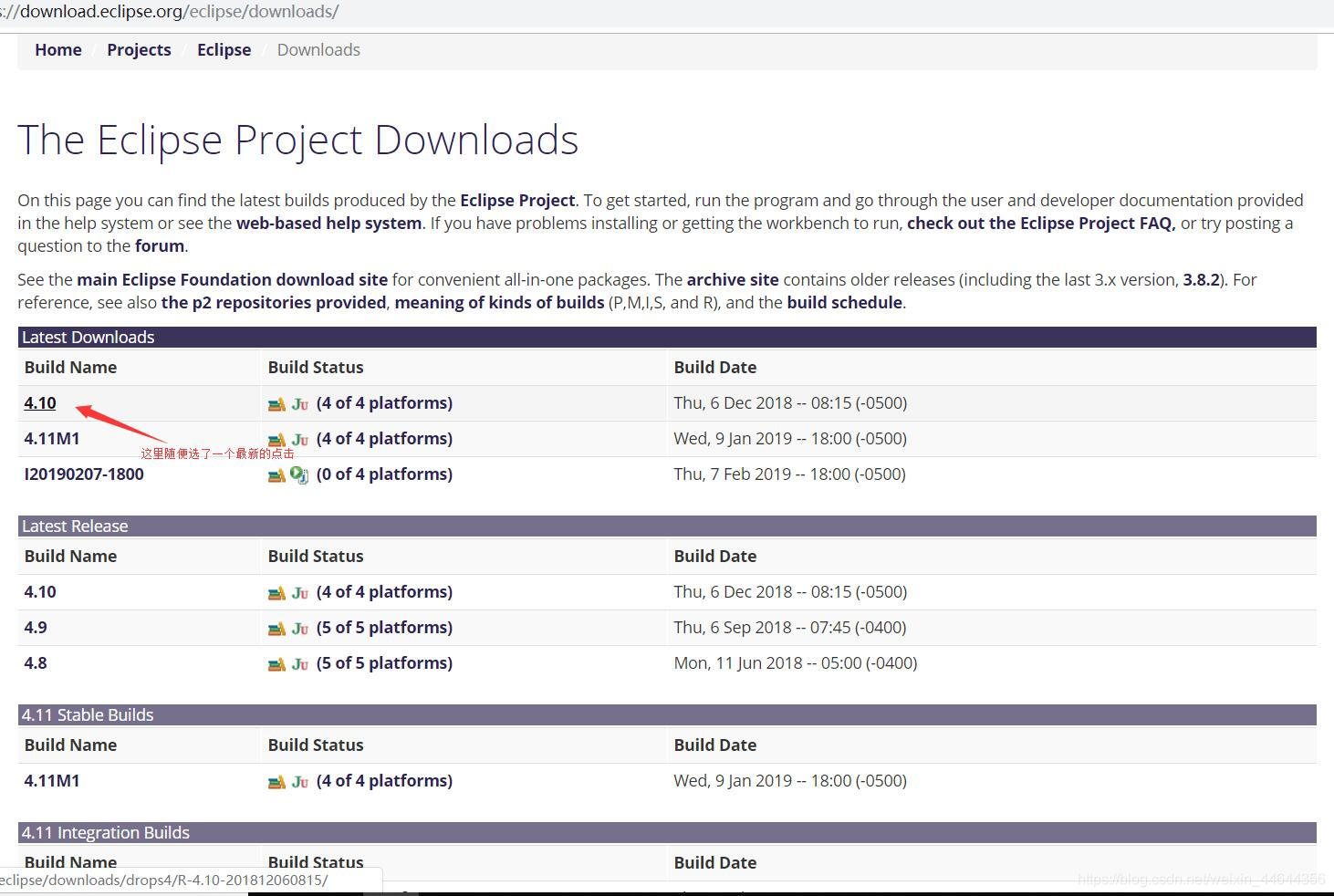This screenshot has height=896, width=1334.
Task: Open repository icon in the 4.9 row
Action: tap(276, 629)
